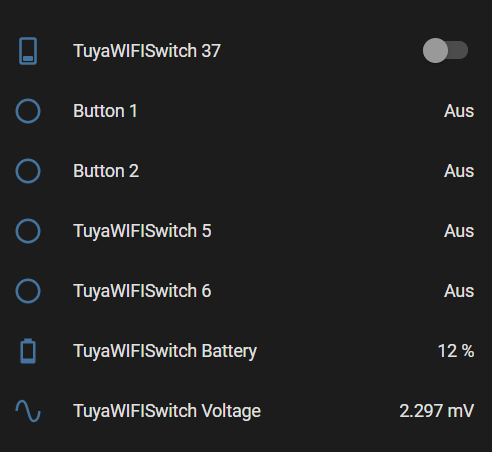Click the Aus state of Button 2
This screenshot has height=452, width=492.
click(459, 171)
